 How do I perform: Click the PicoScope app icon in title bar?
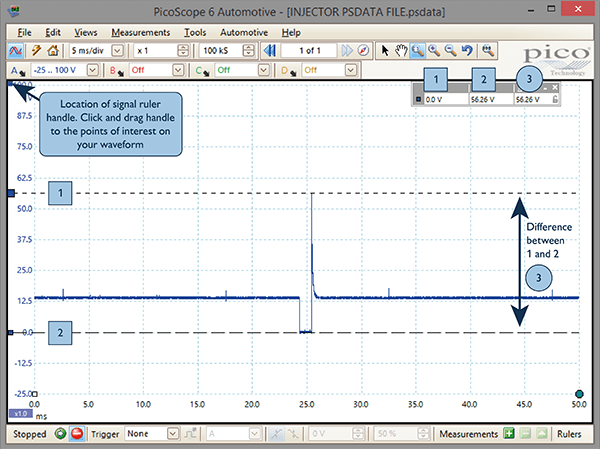coord(15,11)
